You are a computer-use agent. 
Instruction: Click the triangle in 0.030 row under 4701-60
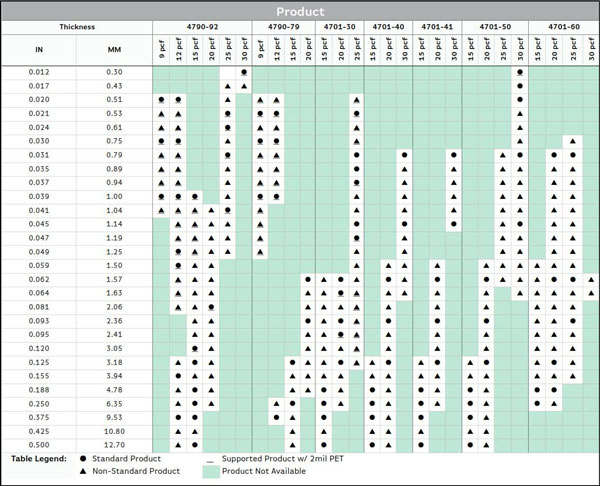point(573,141)
